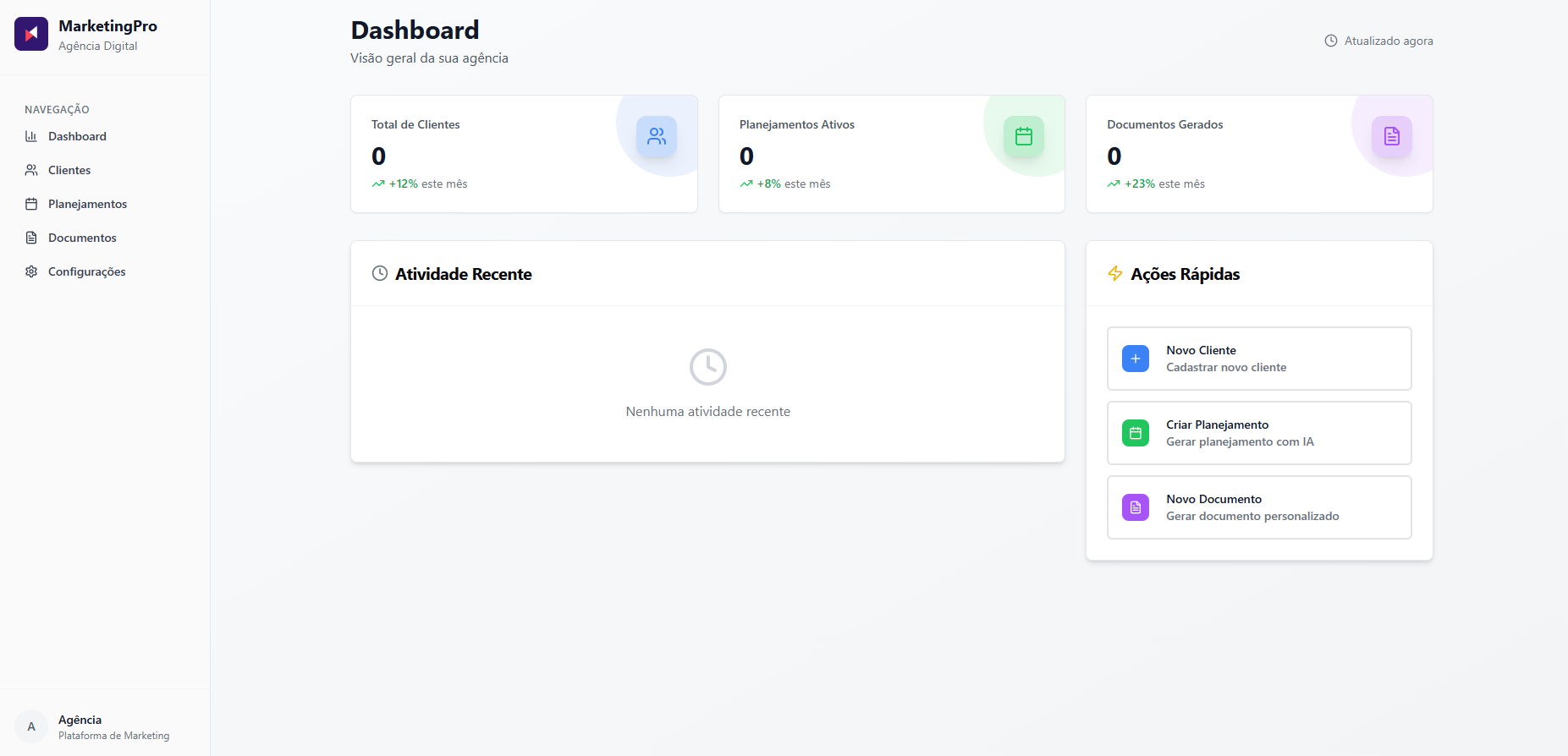Click the blue plus icon for Novo Cliente
The width and height of the screenshot is (1568, 756).
click(1136, 359)
